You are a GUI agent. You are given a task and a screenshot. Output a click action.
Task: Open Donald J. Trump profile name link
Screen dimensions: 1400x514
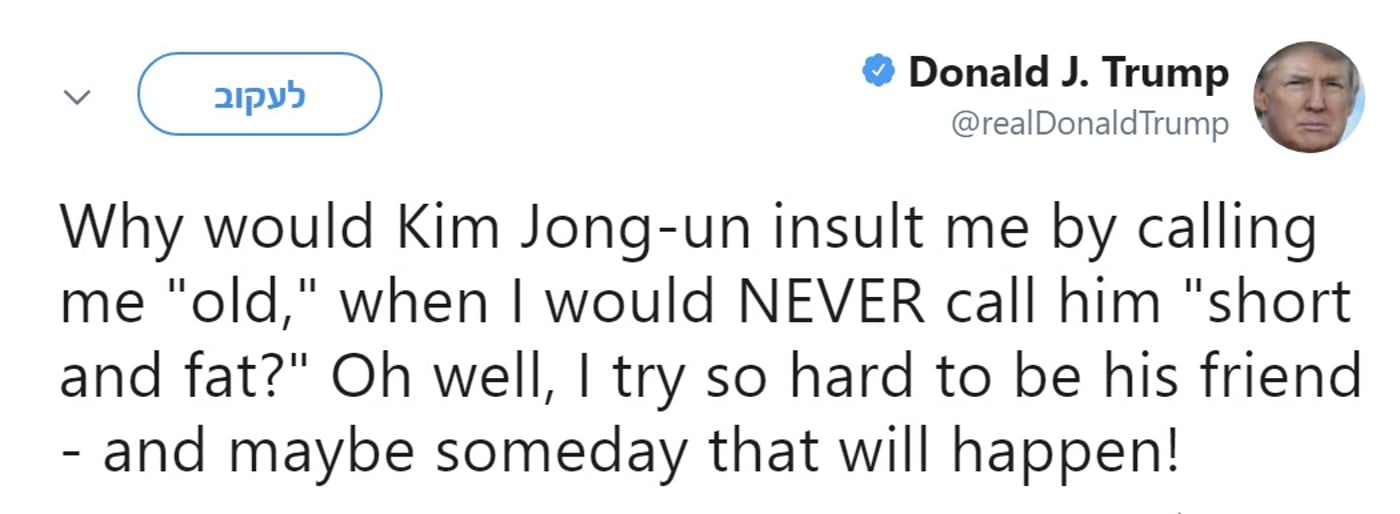click(x=1068, y=73)
